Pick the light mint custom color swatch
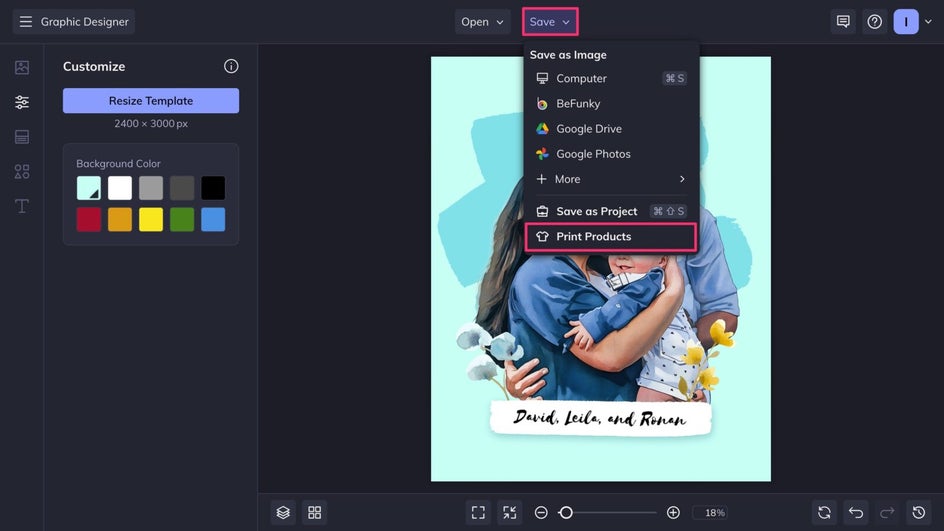 (x=88, y=188)
